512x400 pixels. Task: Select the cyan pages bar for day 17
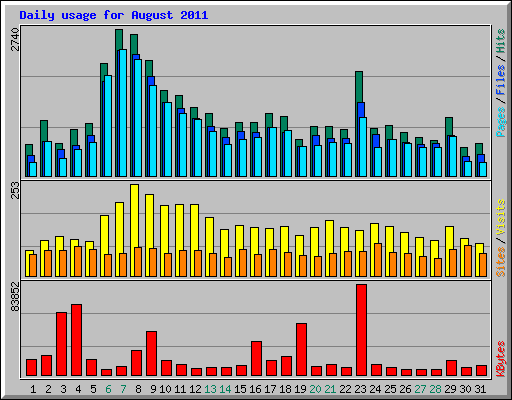coord(273,152)
